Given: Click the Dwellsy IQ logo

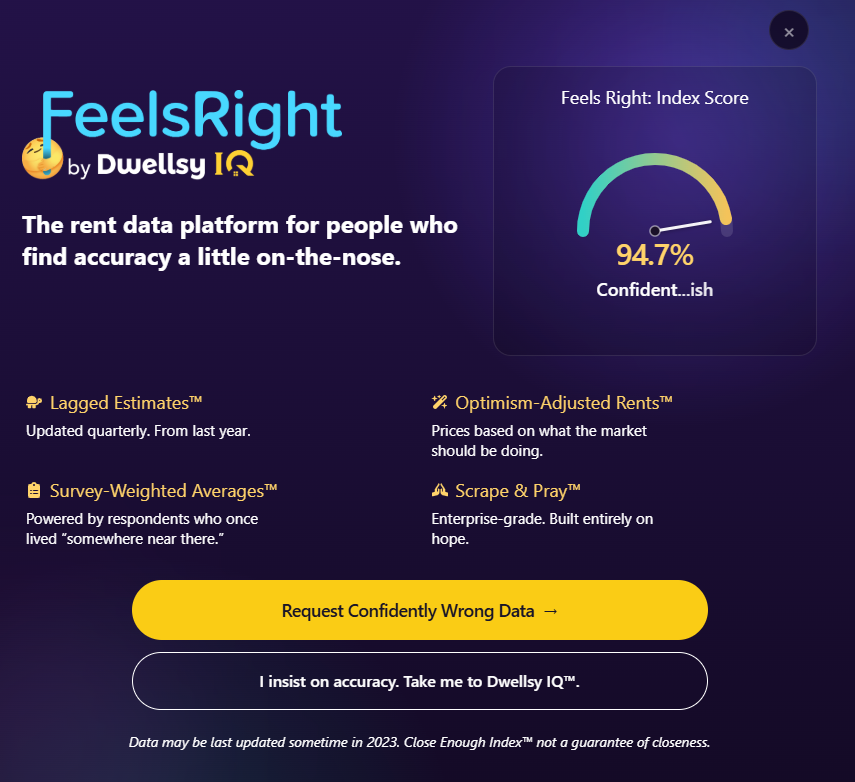Looking at the screenshot, I should pyautogui.click(x=175, y=165).
